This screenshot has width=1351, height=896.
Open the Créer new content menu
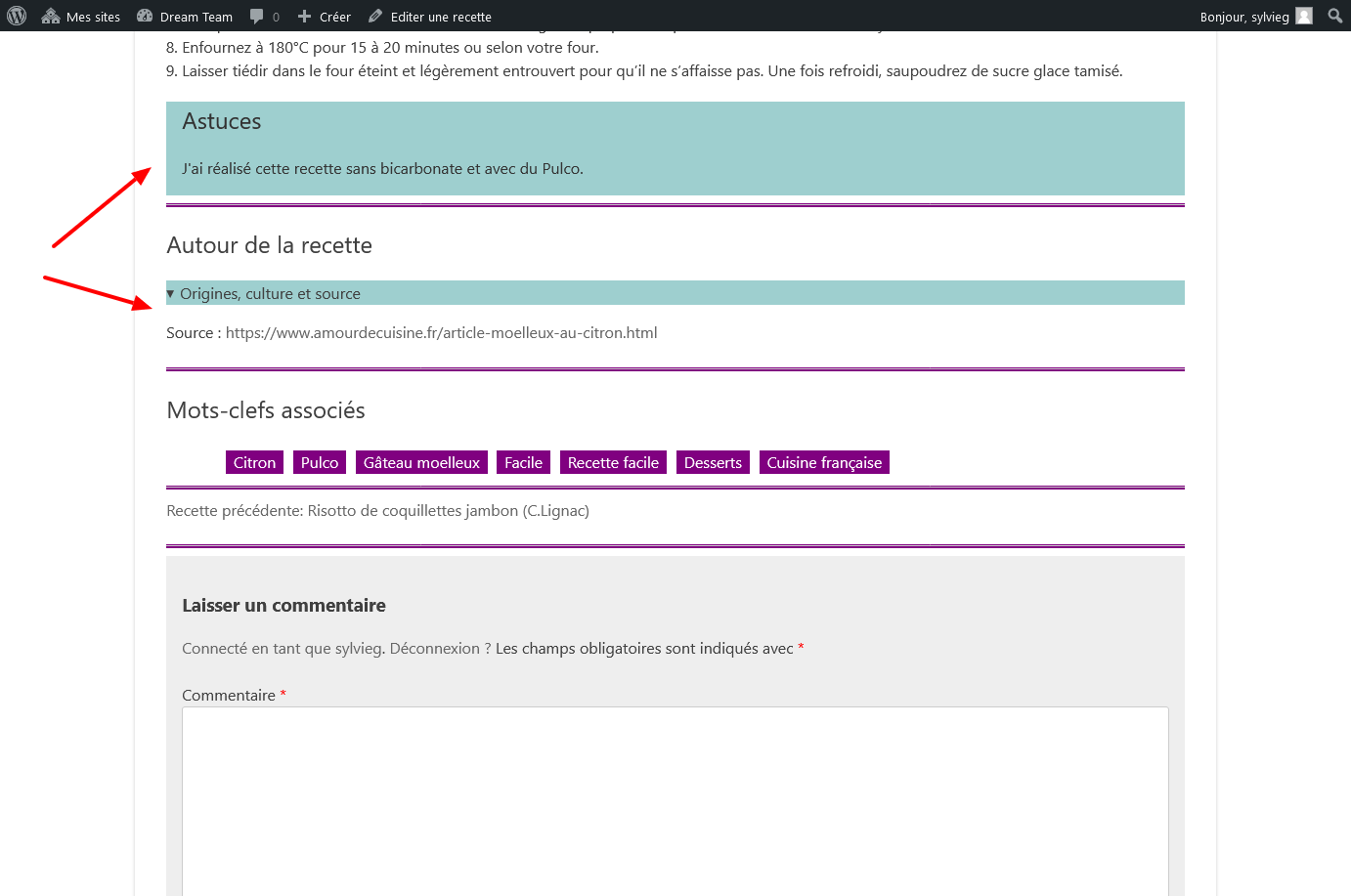click(324, 17)
